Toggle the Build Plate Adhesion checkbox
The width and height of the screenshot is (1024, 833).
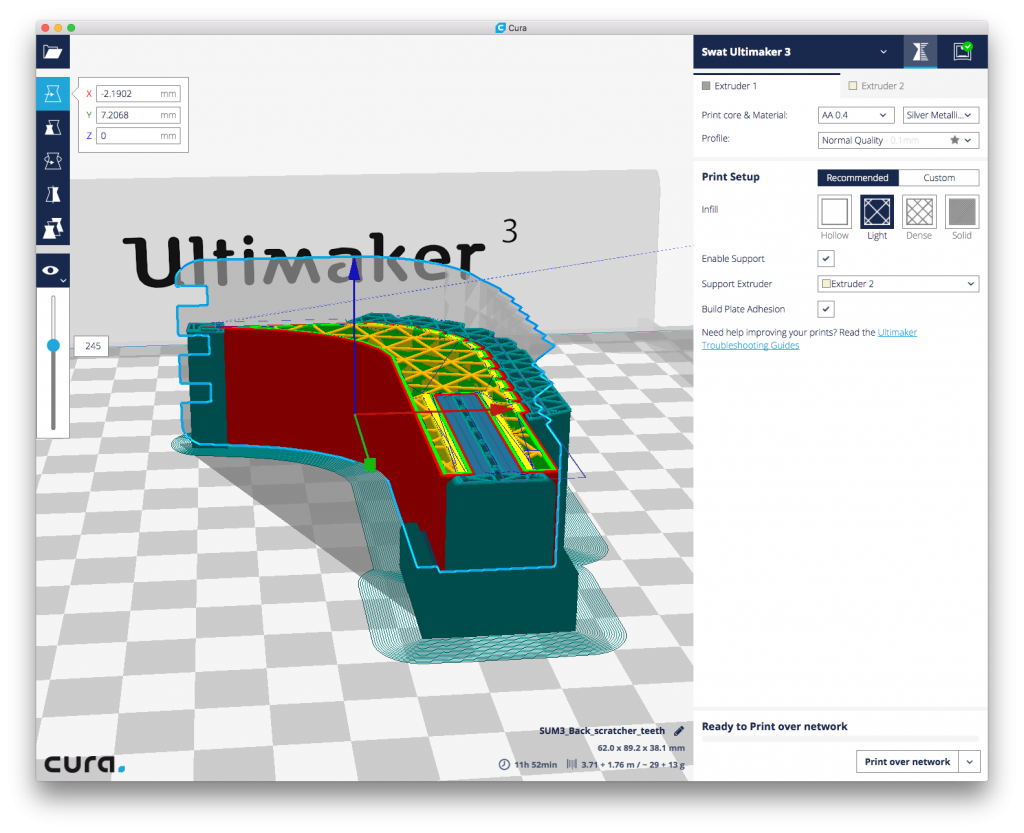pyautogui.click(x=826, y=309)
